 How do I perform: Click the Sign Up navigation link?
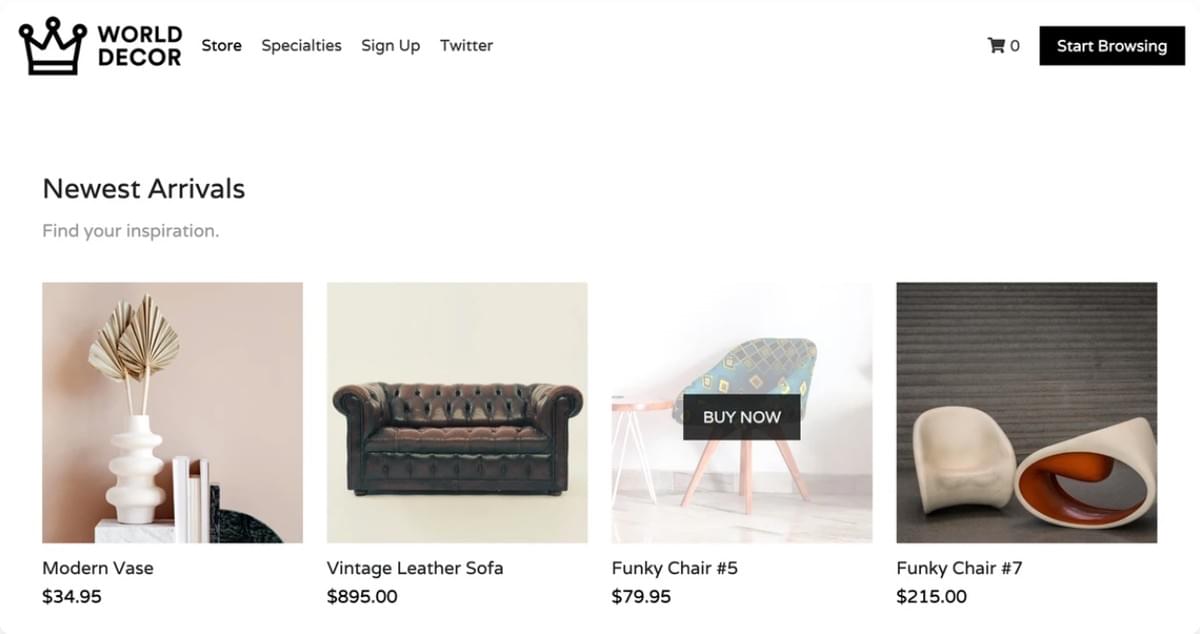tap(390, 46)
